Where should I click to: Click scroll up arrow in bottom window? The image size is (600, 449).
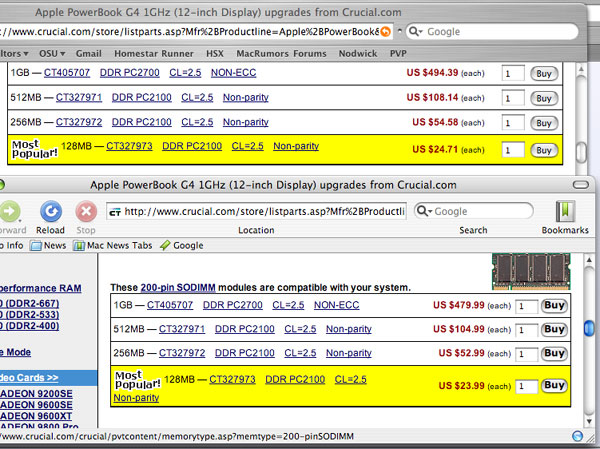click(x=589, y=260)
